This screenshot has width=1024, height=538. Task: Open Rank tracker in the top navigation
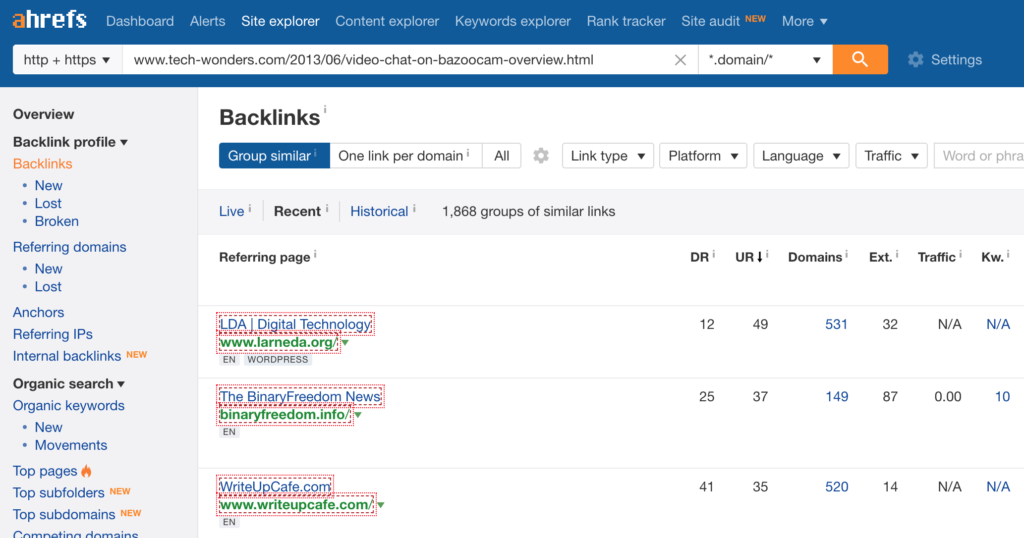[x=626, y=21]
